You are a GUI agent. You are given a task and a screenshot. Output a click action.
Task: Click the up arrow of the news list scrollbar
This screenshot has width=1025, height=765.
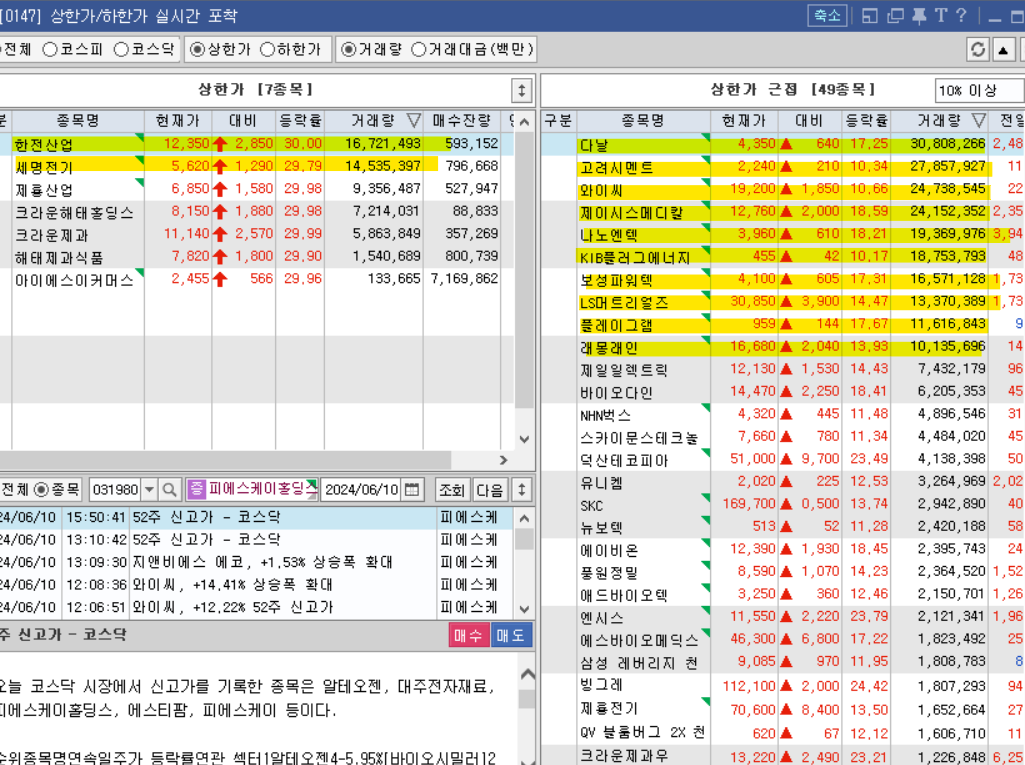tap(524, 518)
